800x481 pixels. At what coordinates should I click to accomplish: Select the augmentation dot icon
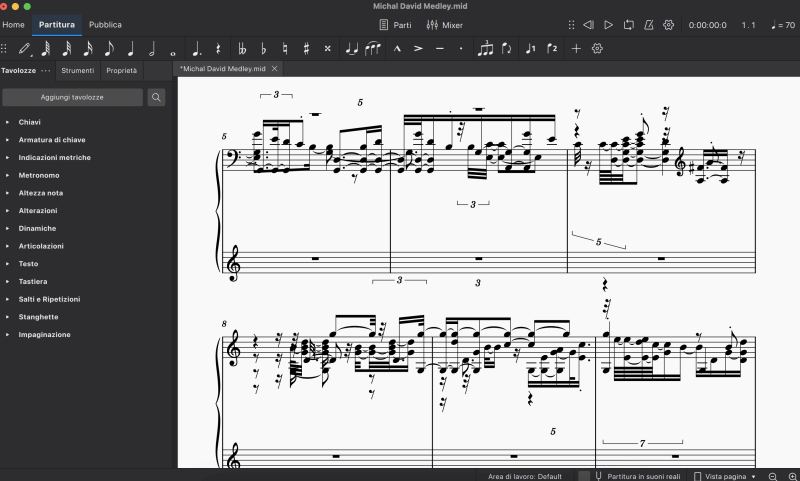[x=195, y=48]
